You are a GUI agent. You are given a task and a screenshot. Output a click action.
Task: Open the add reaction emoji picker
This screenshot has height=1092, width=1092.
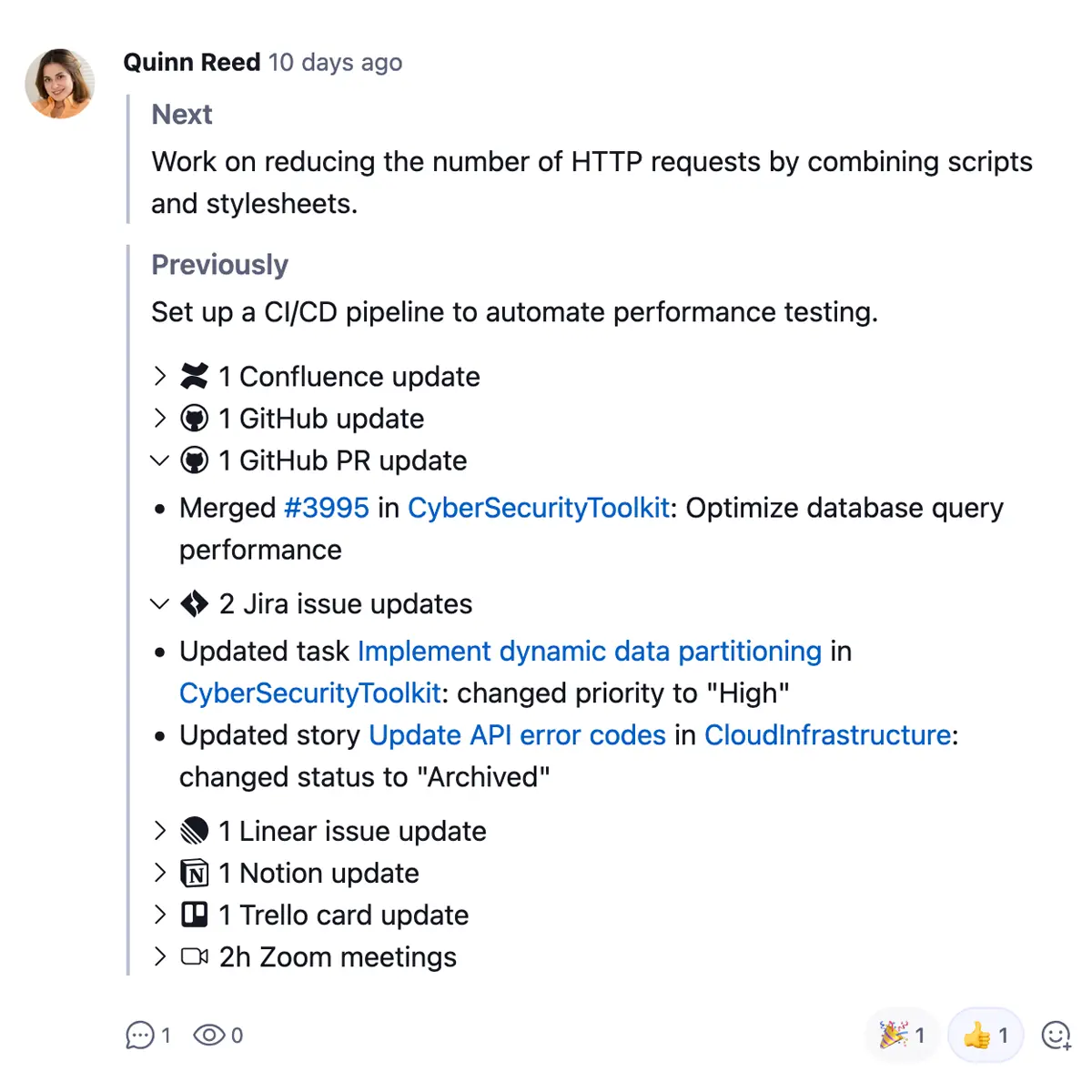pyautogui.click(x=1055, y=1035)
